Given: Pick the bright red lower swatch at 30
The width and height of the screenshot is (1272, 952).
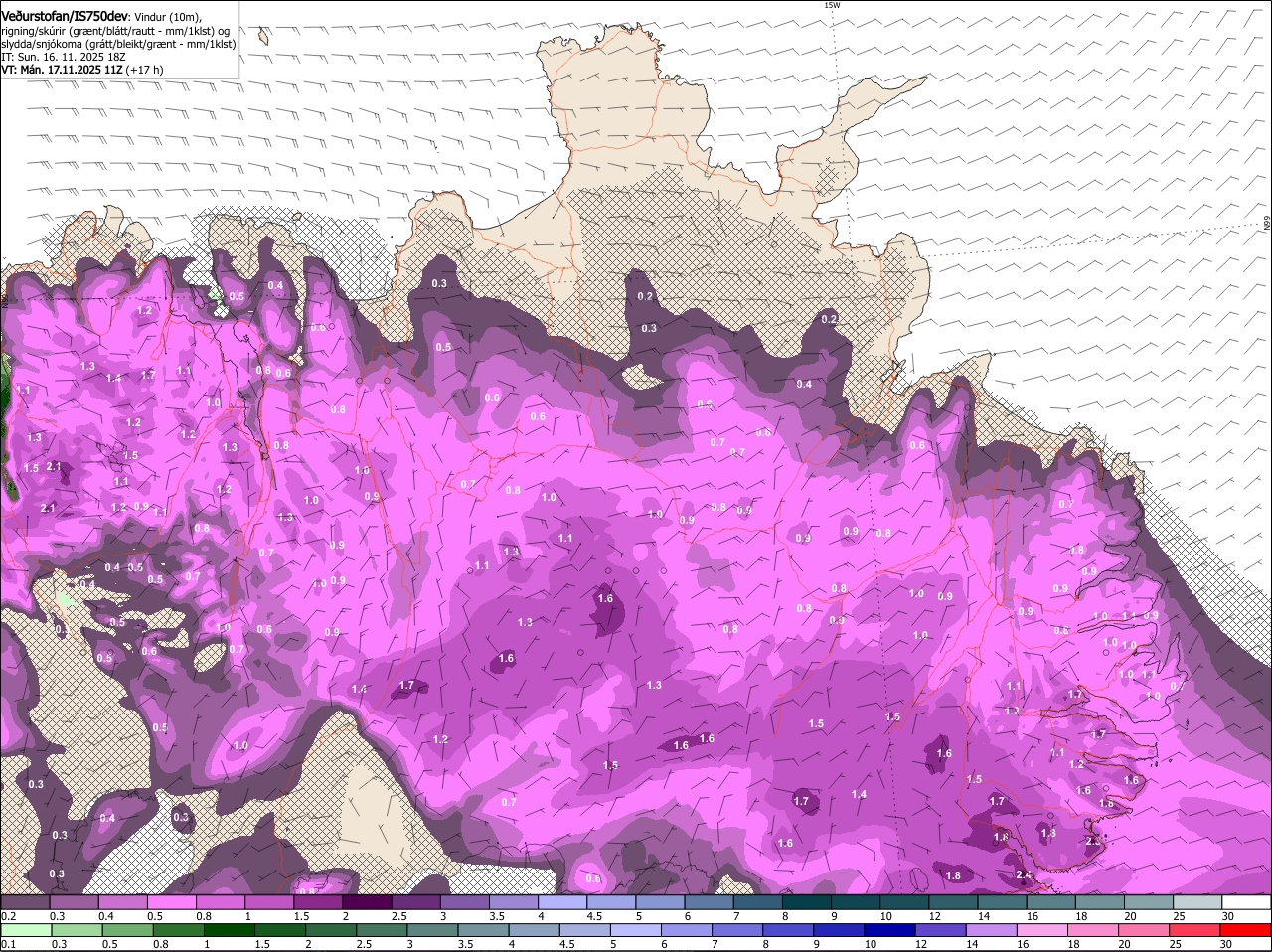Looking at the screenshot, I should click(x=1246, y=930).
